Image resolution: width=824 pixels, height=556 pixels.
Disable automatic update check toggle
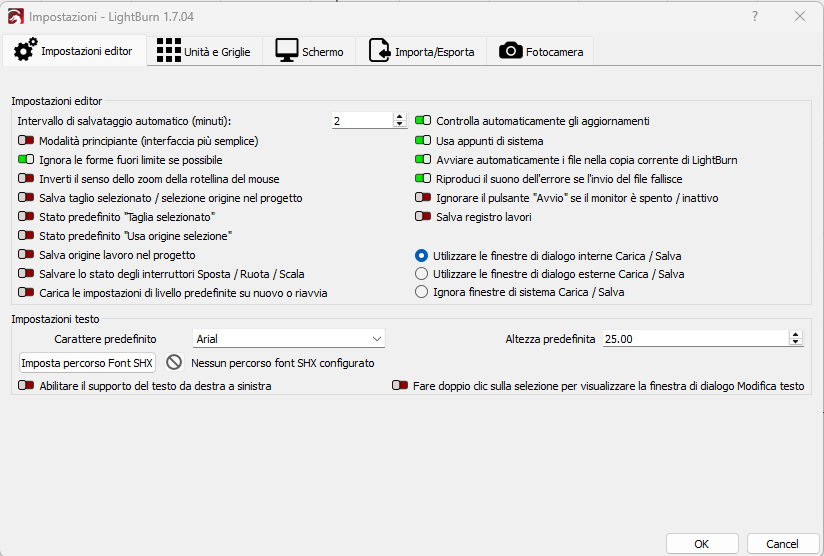tap(423, 121)
